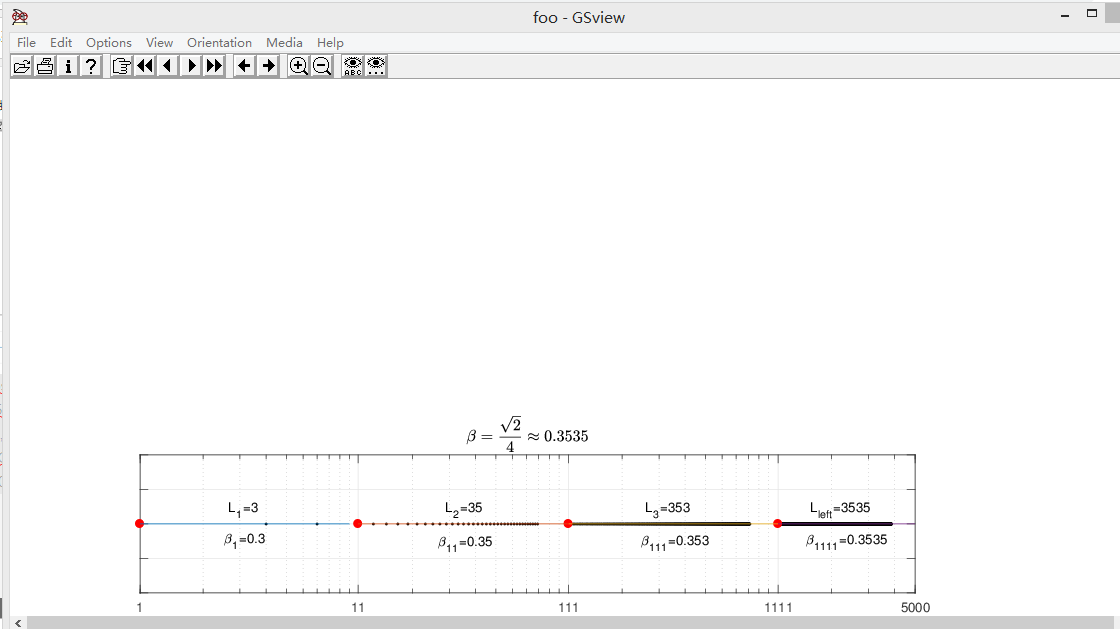The height and width of the screenshot is (629, 1120).
Task: Go to the previous page
Action: (x=167, y=65)
